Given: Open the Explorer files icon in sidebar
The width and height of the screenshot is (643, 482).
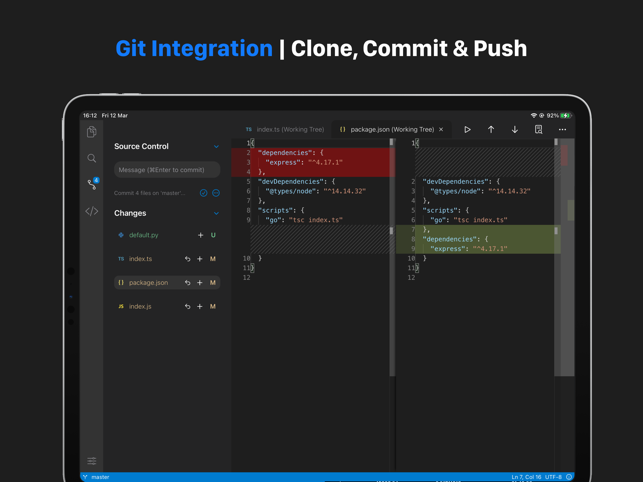Looking at the screenshot, I should 92,132.
